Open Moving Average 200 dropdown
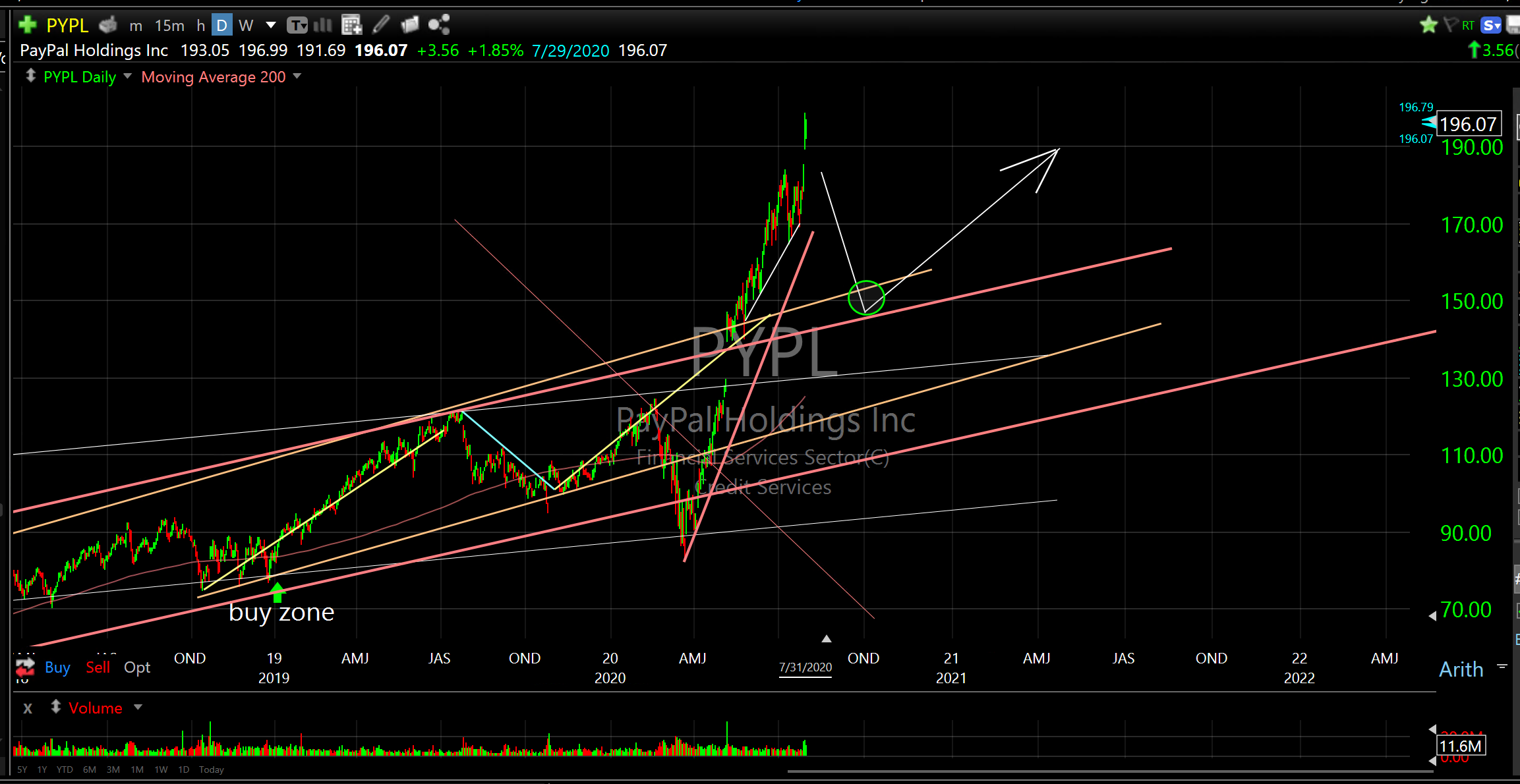1520x784 pixels. click(297, 76)
